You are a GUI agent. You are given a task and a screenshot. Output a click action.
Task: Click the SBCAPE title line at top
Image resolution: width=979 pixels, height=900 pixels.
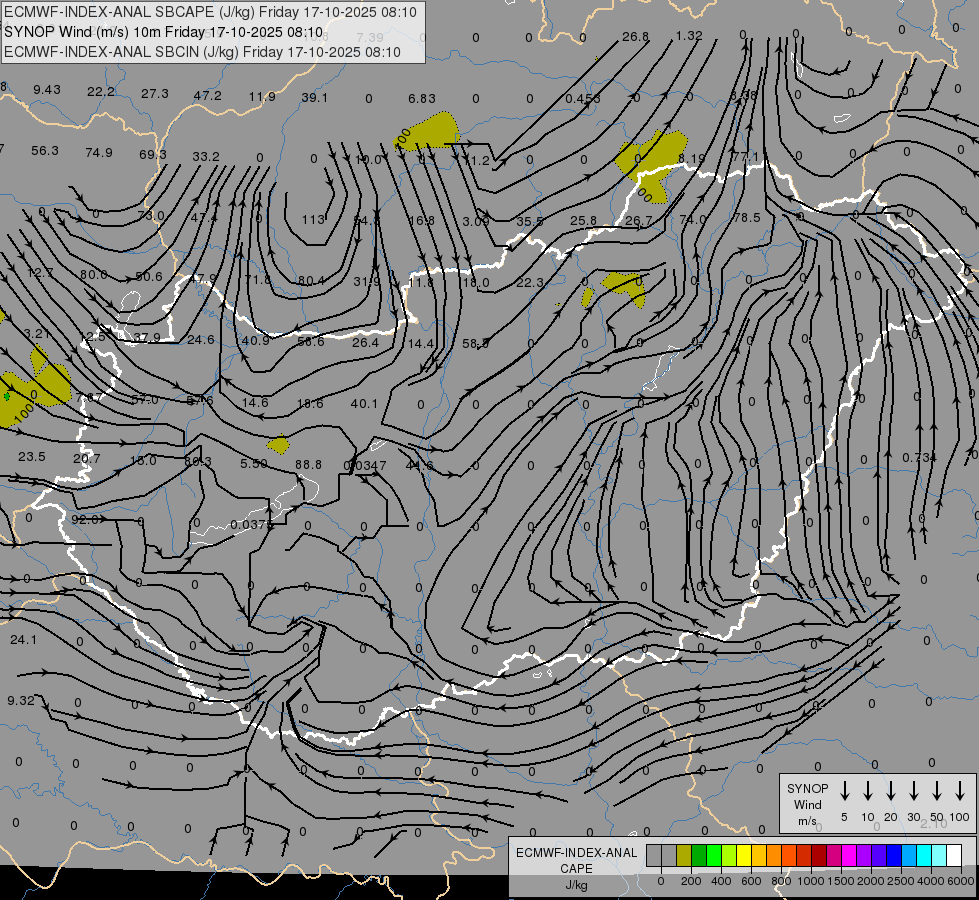[210, 12]
